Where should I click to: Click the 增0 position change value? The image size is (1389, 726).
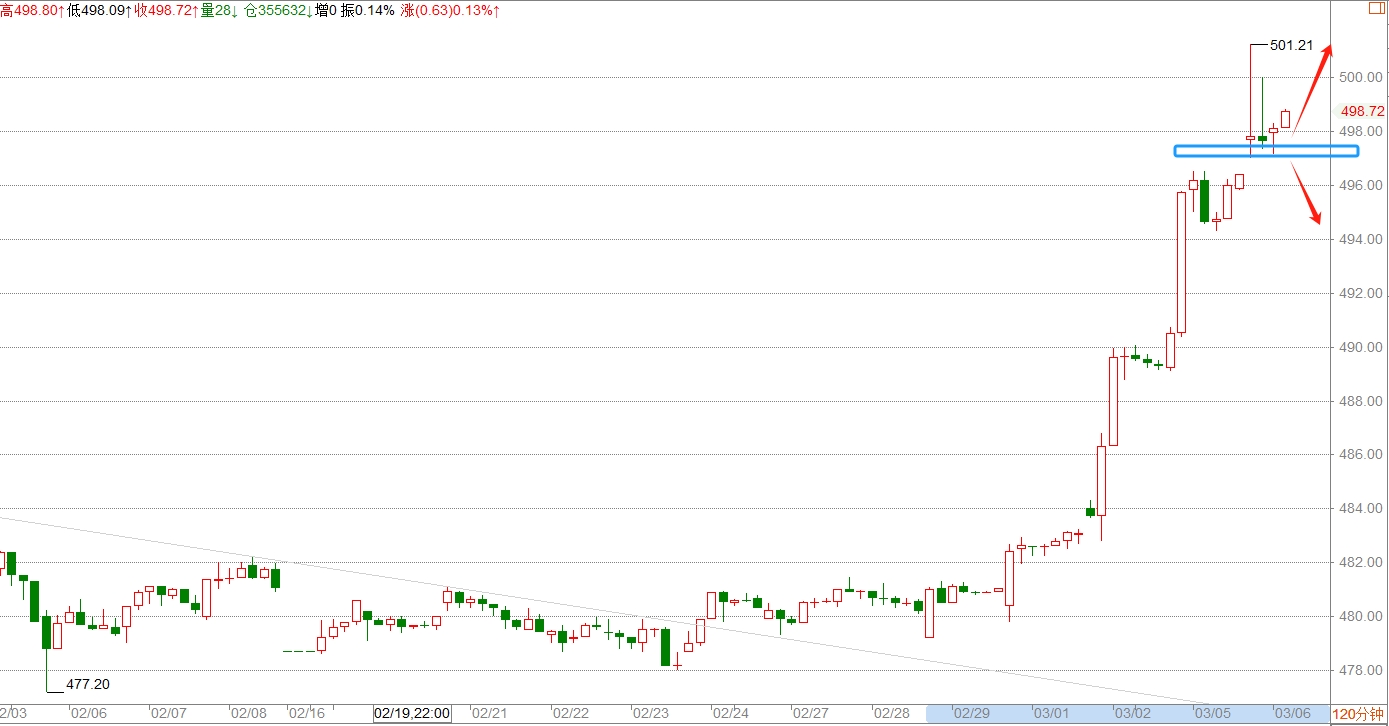pyautogui.click(x=327, y=10)
